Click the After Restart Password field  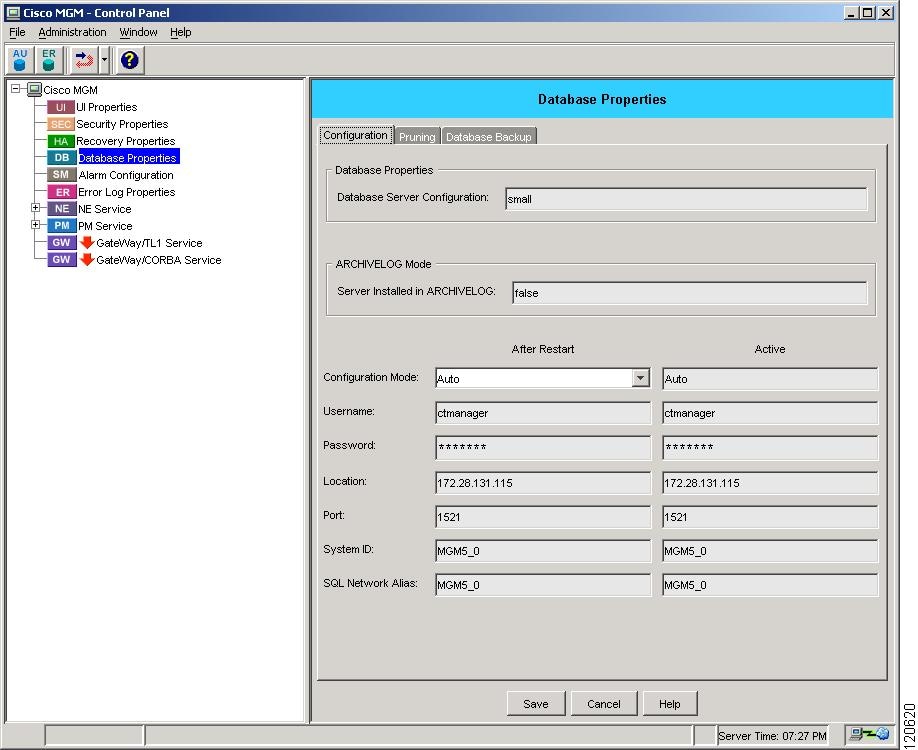pyautogui.click(x=542, y=447)
